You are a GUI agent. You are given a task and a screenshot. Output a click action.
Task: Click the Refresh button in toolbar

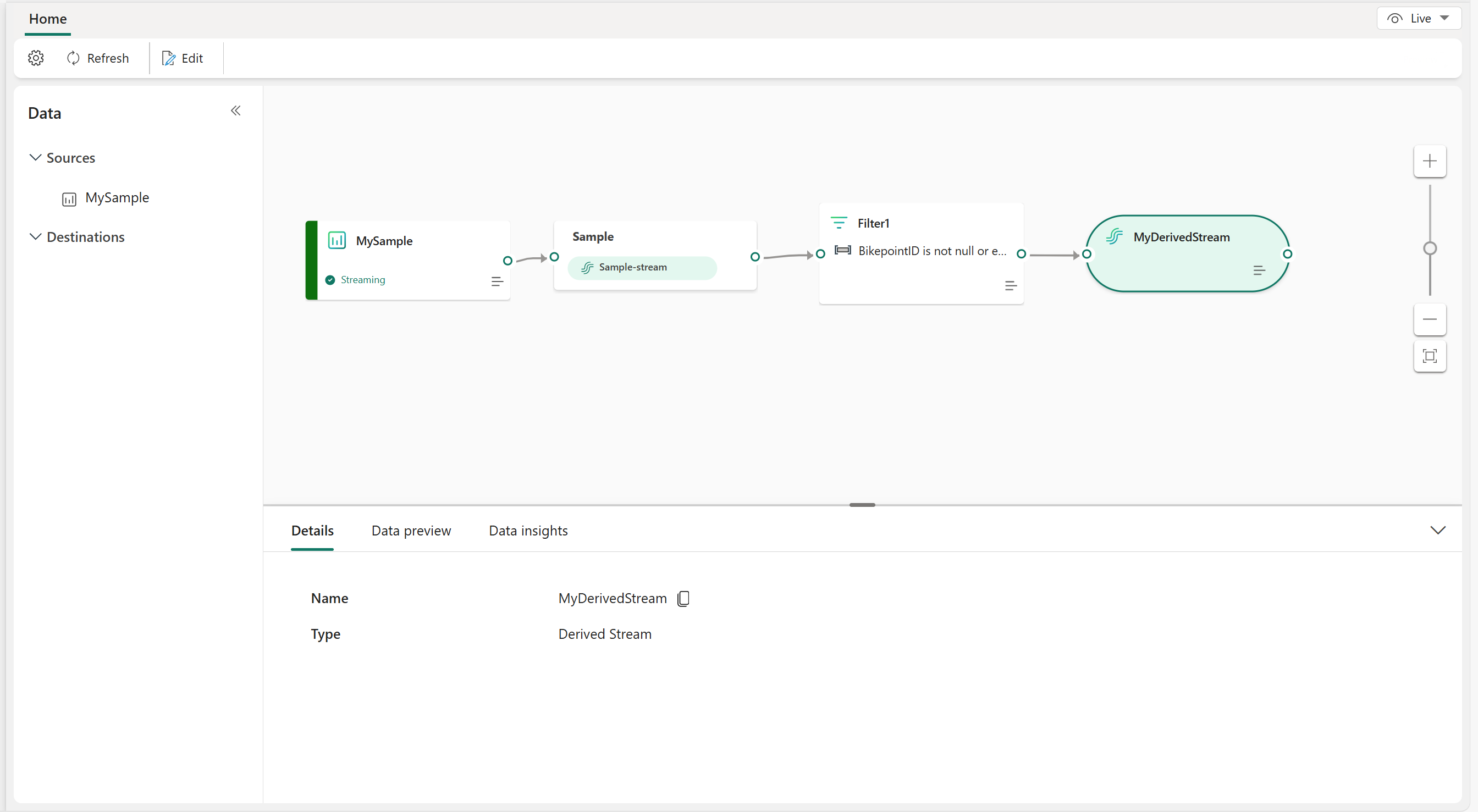point(98,58)
